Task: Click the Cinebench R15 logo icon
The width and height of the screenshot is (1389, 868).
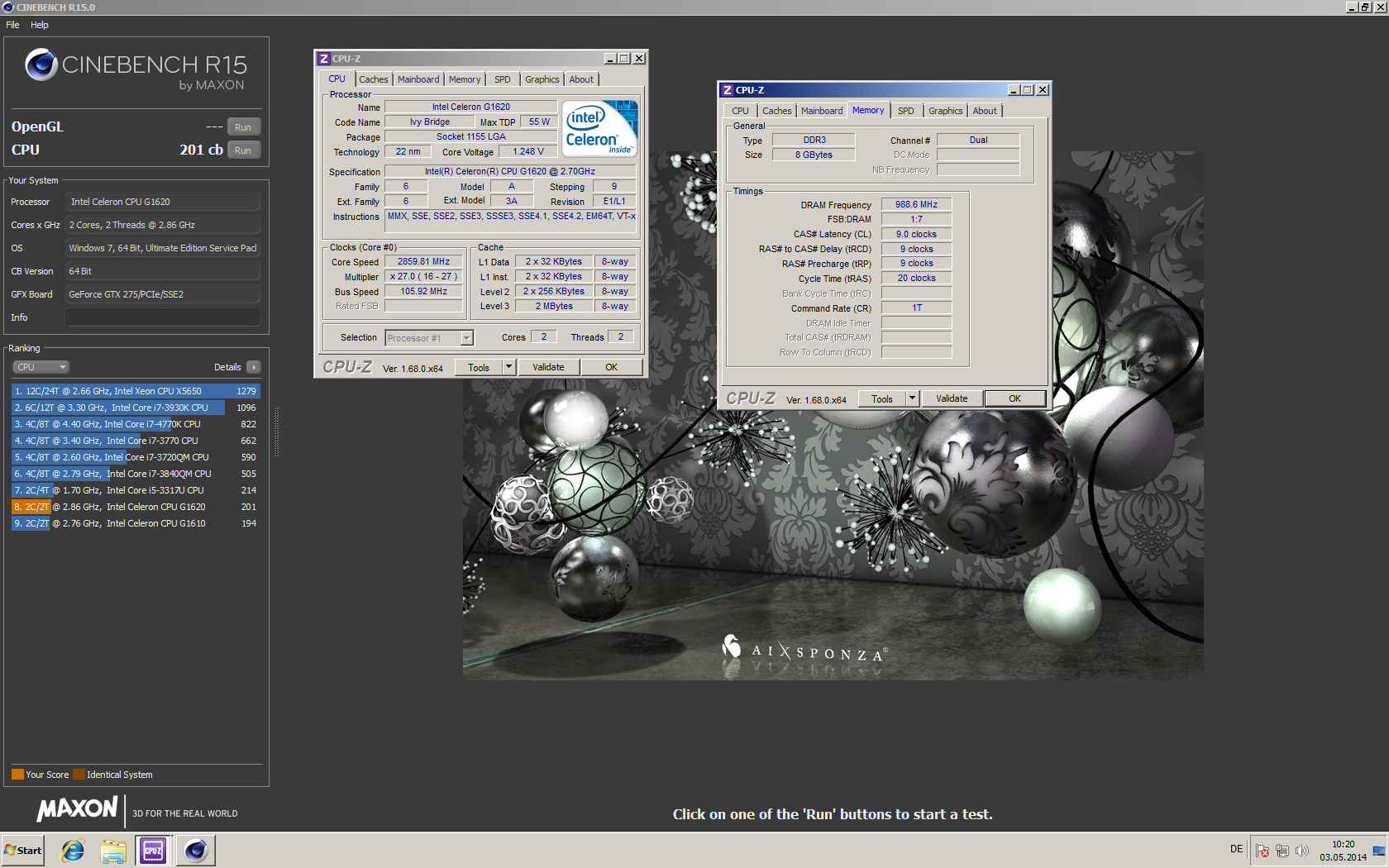Action: point(41,64)
